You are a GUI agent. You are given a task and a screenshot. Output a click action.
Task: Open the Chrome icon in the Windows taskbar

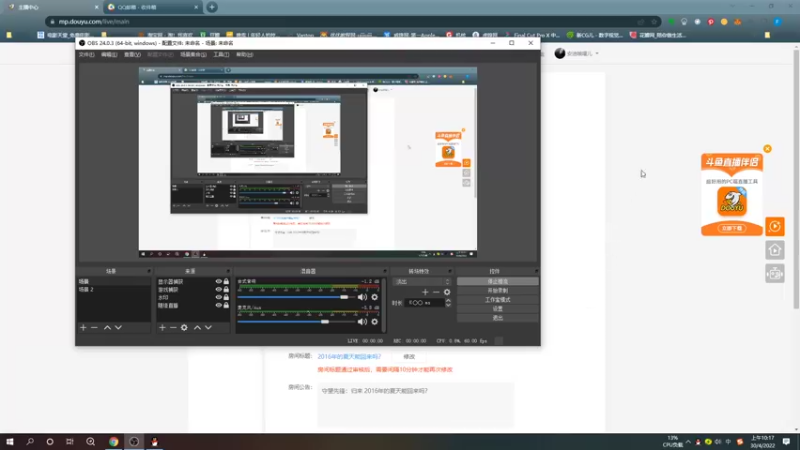[x=113, y=441]
